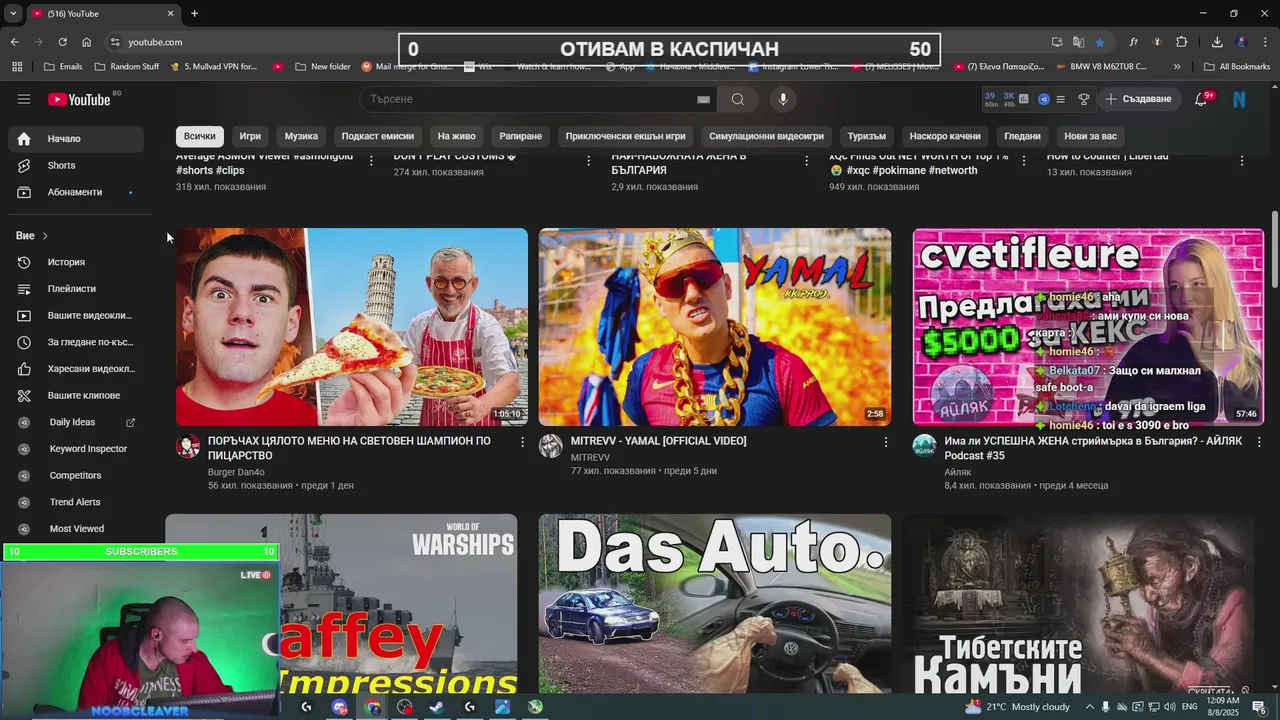
Task: Click the YouTube logo
Action: pyautogui.click(x=80, y=99)
